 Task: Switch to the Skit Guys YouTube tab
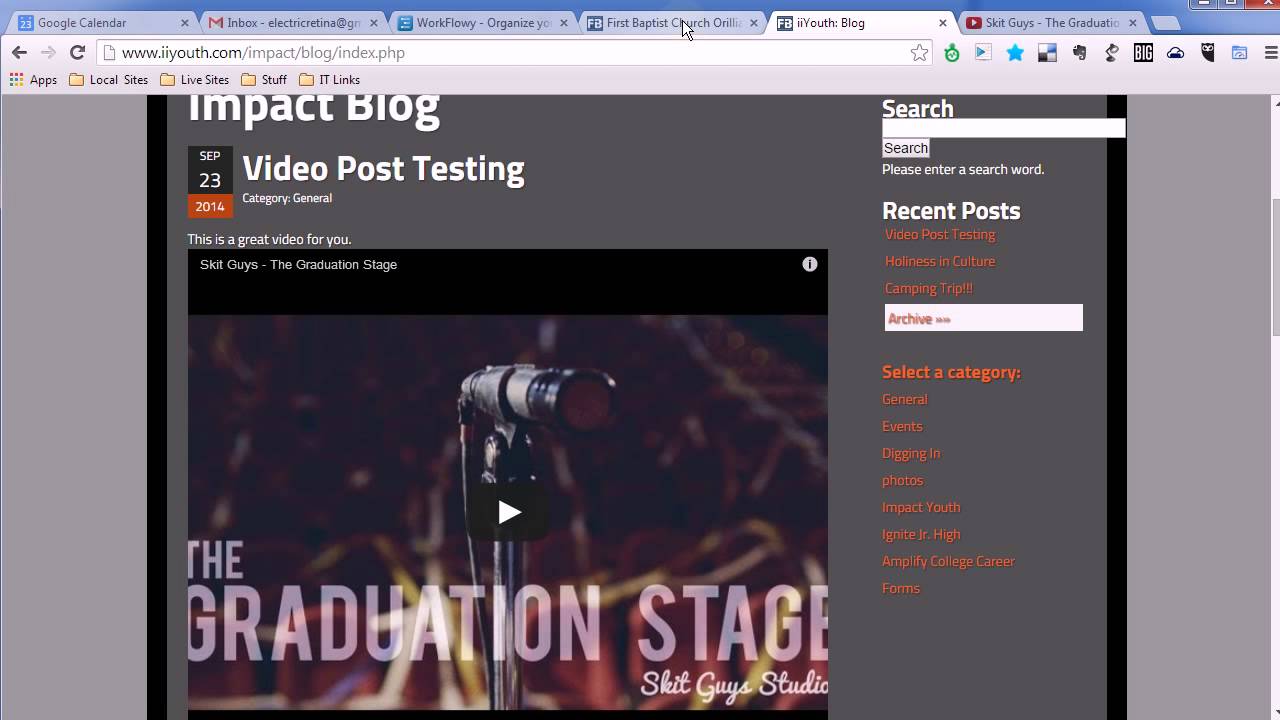[x=1050, y=22]
